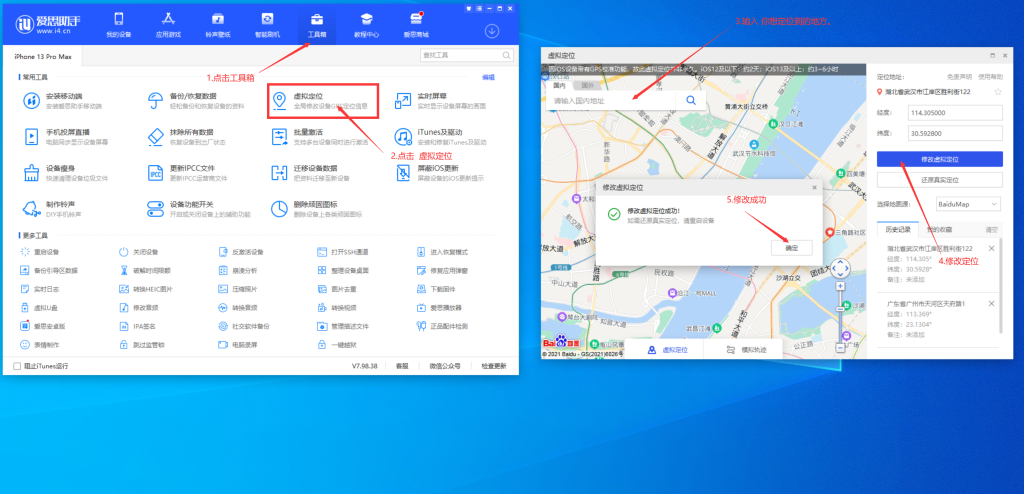Screen dimensions: 1024x494
Task: Click 转换HEIC图片 tool
Action: click(x=146, y=288)
